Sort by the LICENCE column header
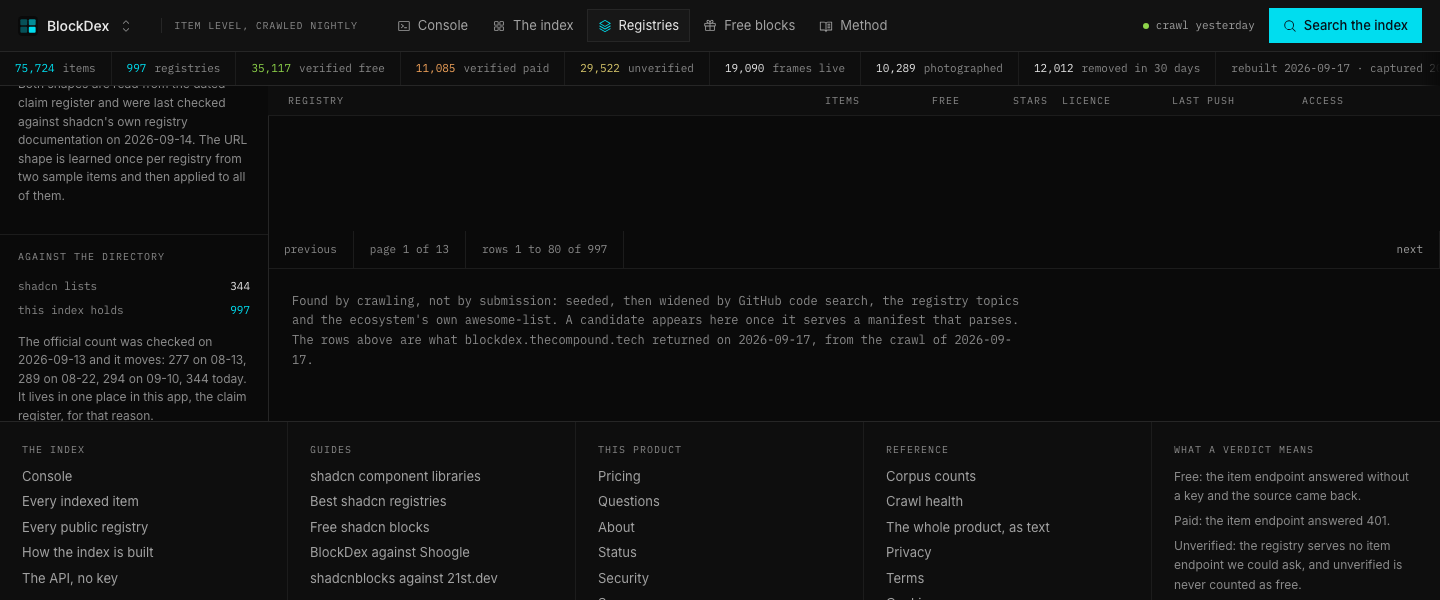 [x=1086, y=101]
